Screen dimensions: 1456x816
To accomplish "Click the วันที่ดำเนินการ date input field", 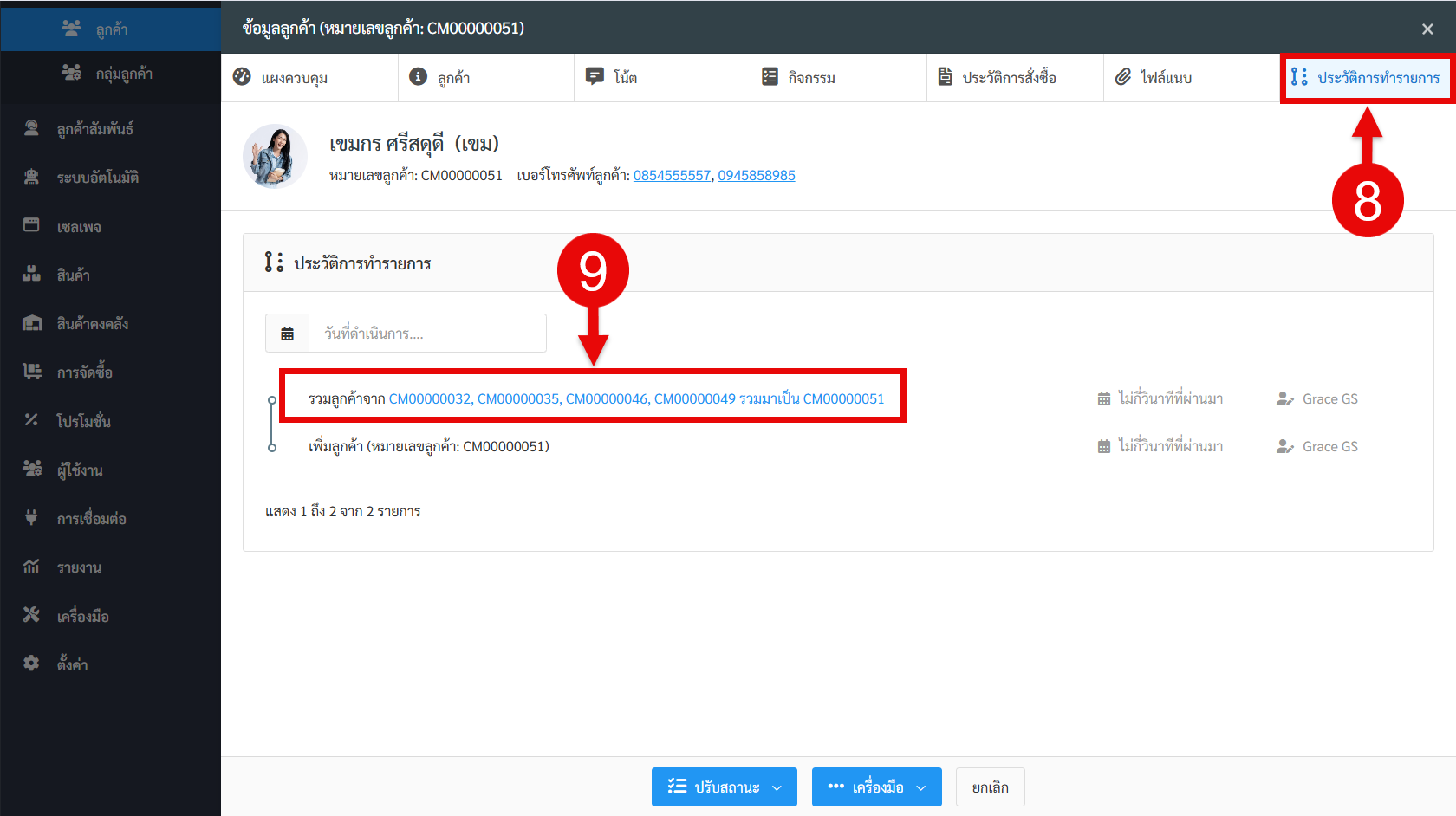I will [426, 334].
